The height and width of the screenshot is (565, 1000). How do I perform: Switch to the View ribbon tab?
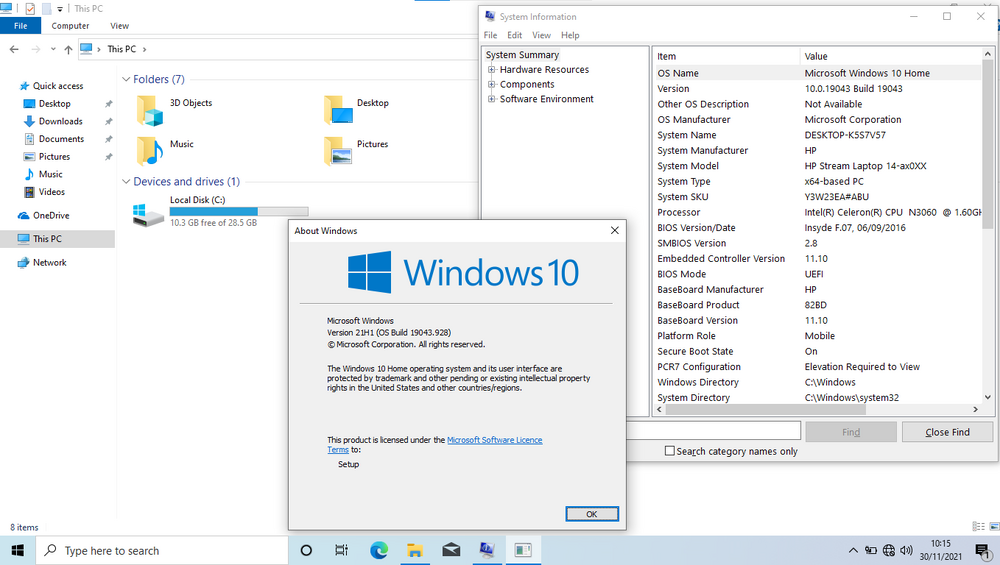pyautogui.click(x=119, y=26)
